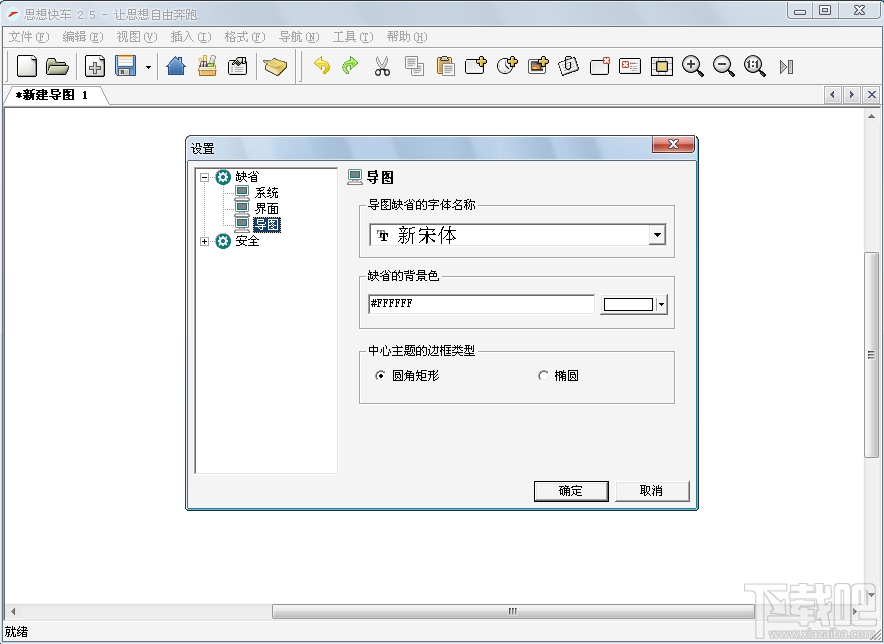Open the 帮助(H) menu
This screenshot has width=884, height=644.
pyautogui.click(x=406, y=37)
